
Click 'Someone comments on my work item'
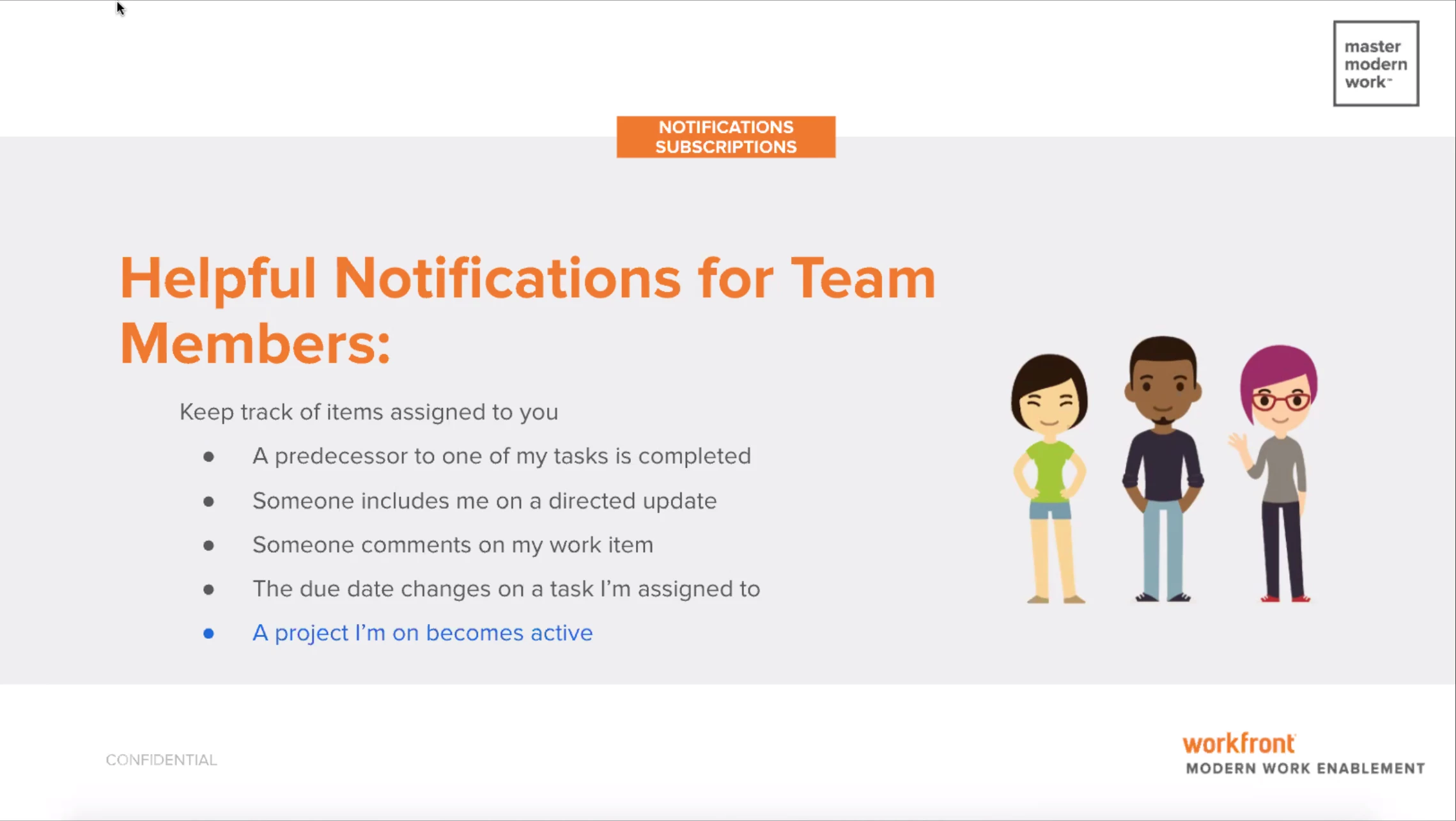(453, 545)
